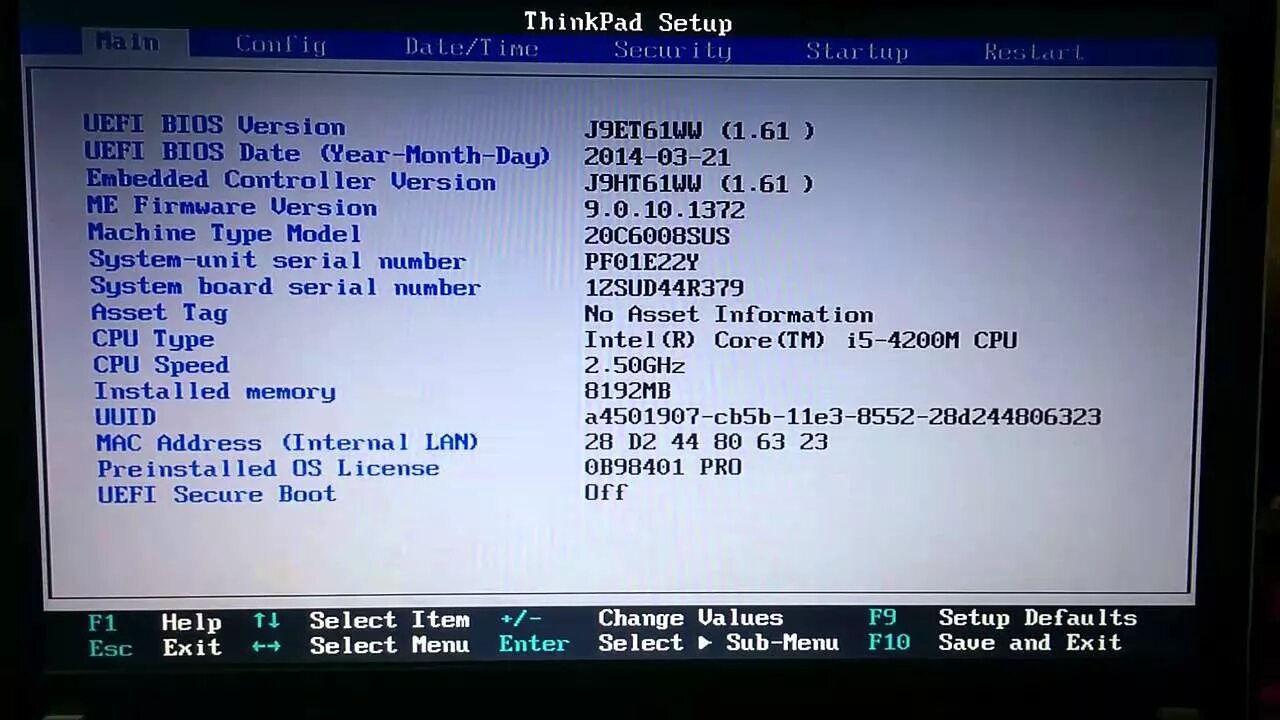Screen dimensions: 1280x720
Task: Click the Select Sub-Menu legend
Action: tap(718, 643)
